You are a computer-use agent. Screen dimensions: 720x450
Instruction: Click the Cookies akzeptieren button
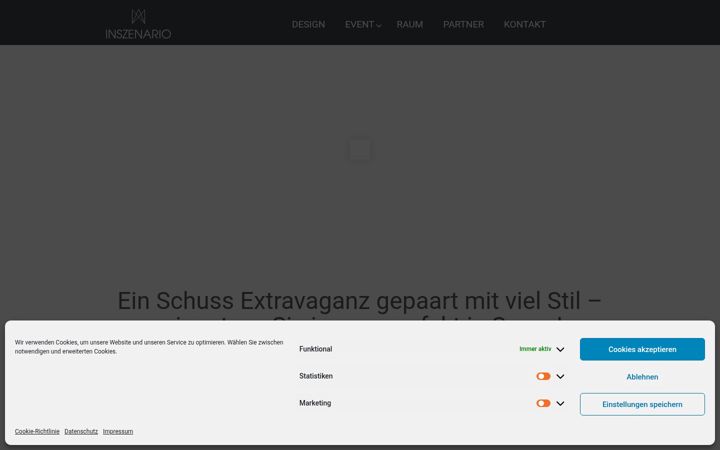(x=642, y=349)
